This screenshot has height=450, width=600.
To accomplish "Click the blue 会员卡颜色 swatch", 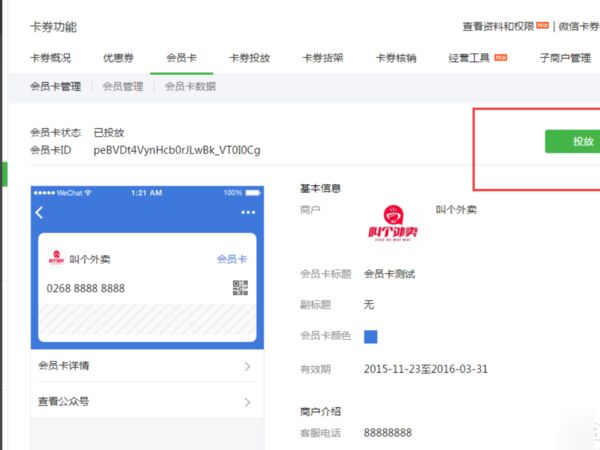I will coord(370,335).
